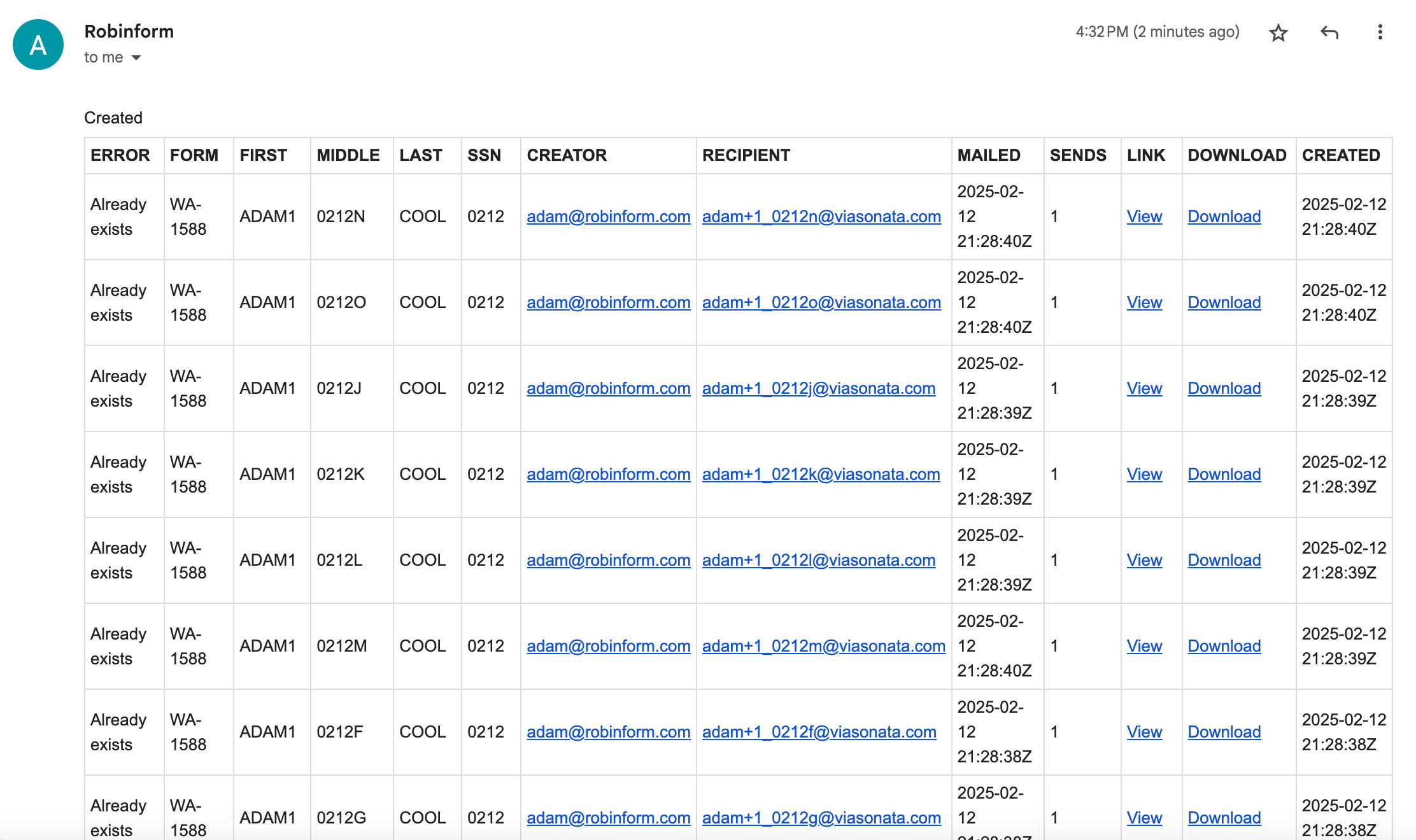Image resolution: width=1416 pixels, height=840 pixels.
Task: Expand the 'to me' recipient details
Action: click(136, 58)
